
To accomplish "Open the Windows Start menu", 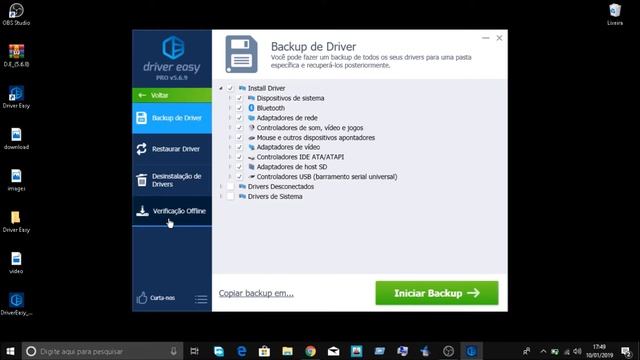I will (x=10, y=351).
